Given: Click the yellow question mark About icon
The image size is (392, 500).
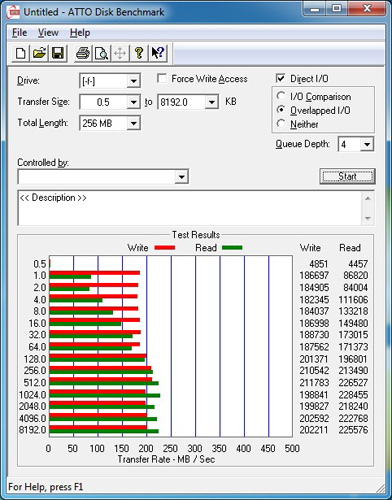Looking at the screenshot, I should [139, 53].
